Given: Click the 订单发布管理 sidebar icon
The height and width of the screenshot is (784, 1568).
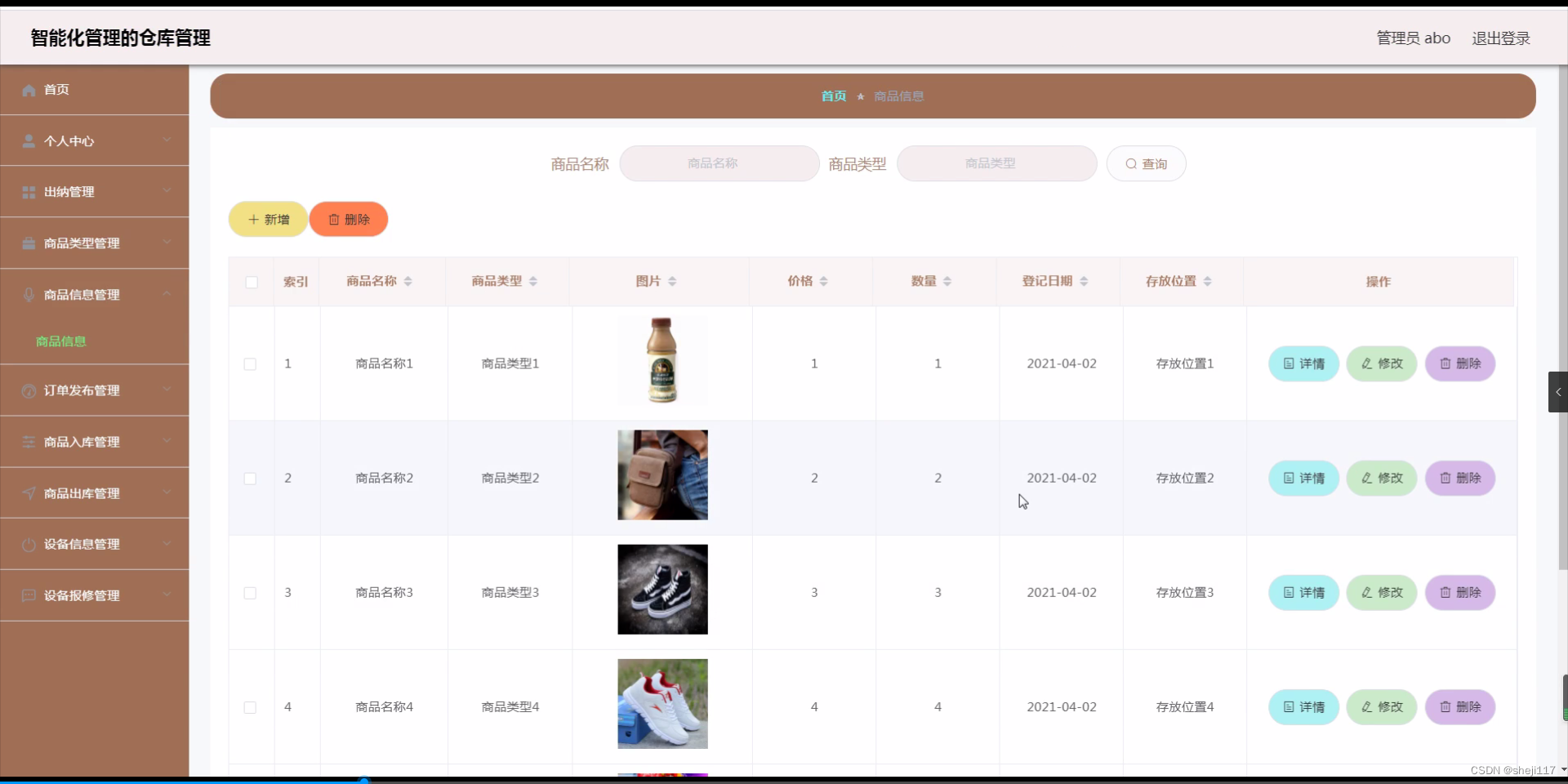Looking at the screenshot, I should 29,390.
